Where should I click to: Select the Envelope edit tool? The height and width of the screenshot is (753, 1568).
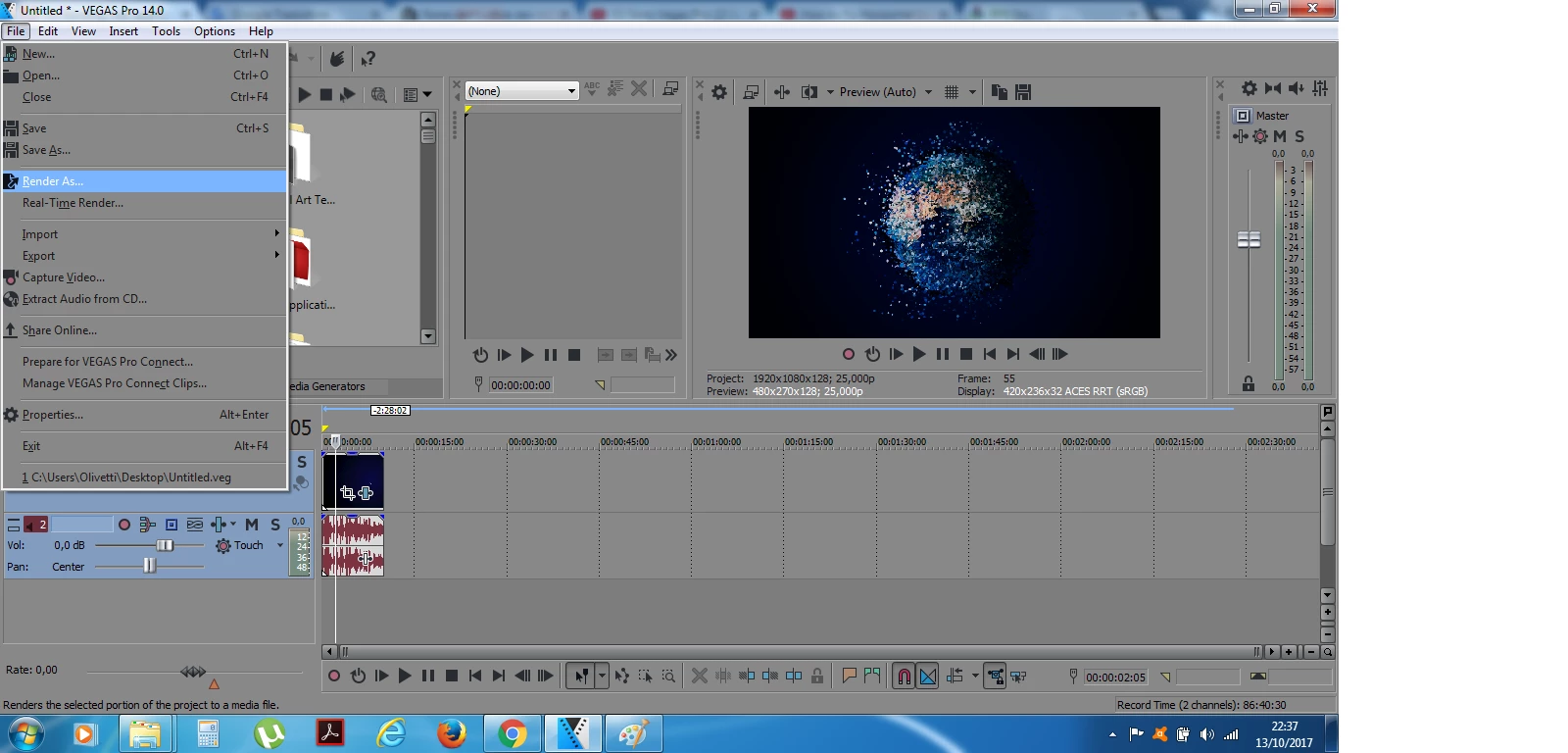tap(621, 676)
